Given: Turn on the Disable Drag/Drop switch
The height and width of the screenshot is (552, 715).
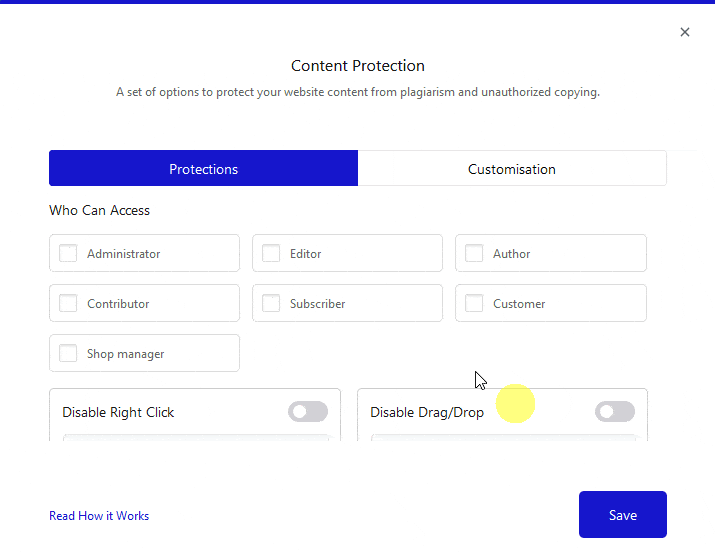Looking at the screenshot, I should coord(614,412).
